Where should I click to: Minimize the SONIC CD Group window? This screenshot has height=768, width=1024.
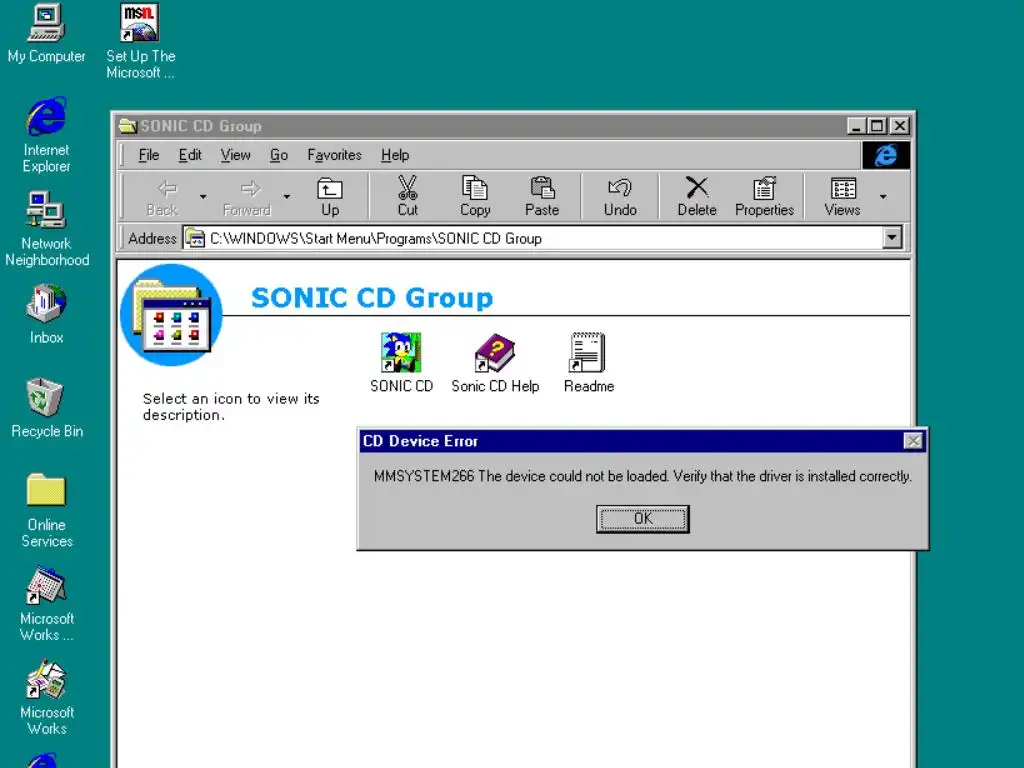(x=856, y=125)
